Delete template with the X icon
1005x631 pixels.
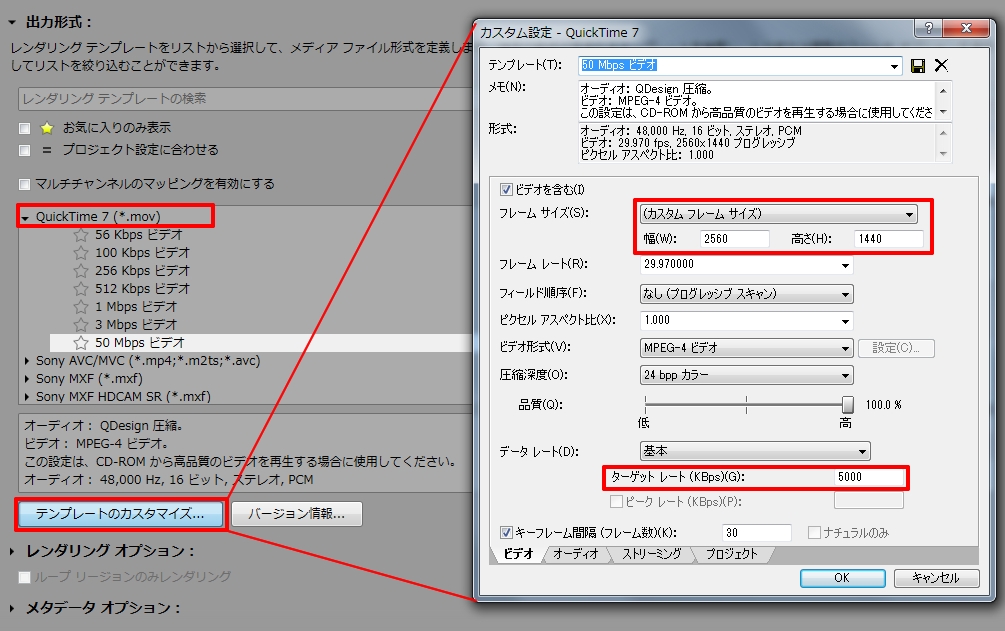[941, 65]
